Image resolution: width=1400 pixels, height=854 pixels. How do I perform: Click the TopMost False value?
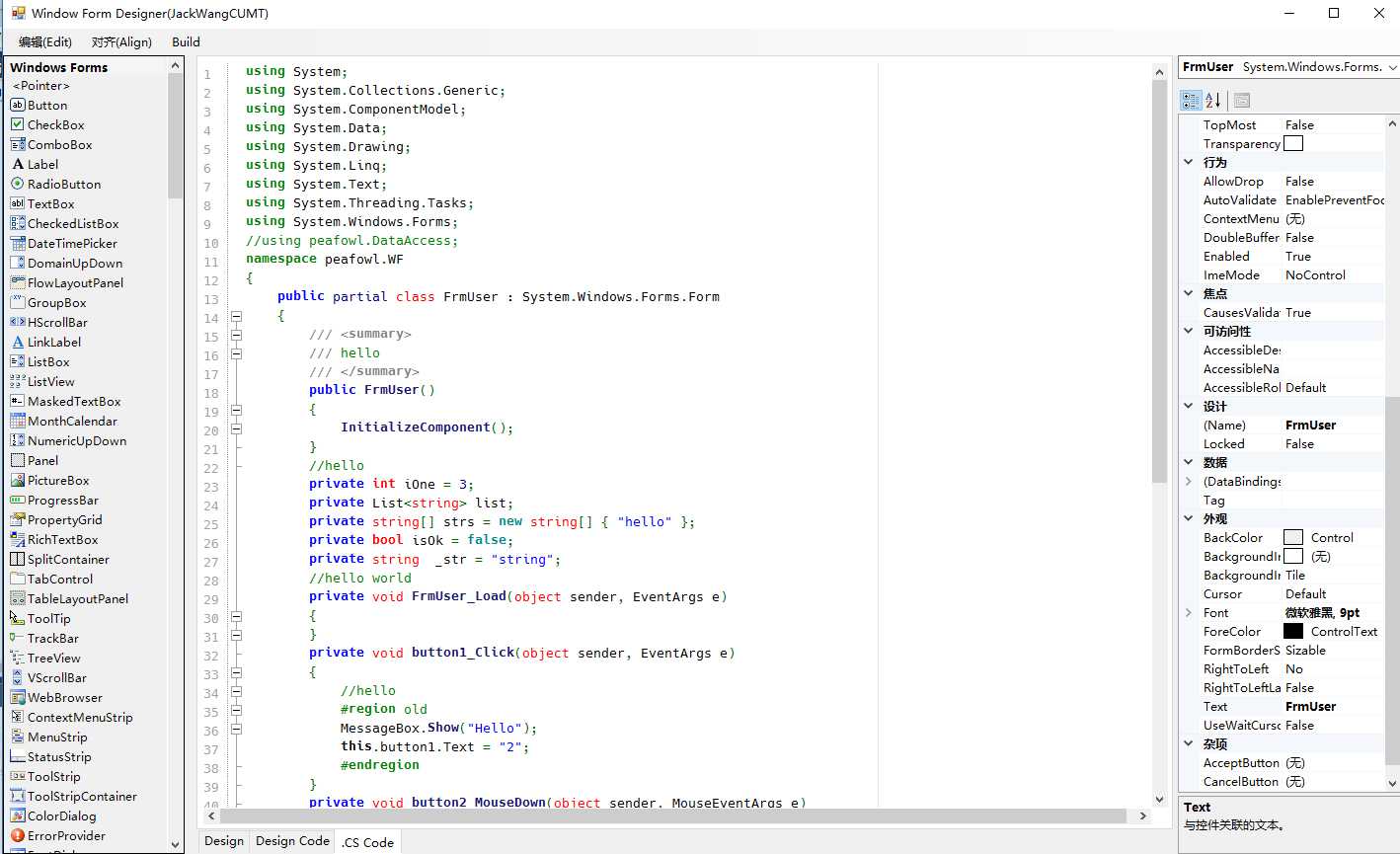tap(1333, 124)
